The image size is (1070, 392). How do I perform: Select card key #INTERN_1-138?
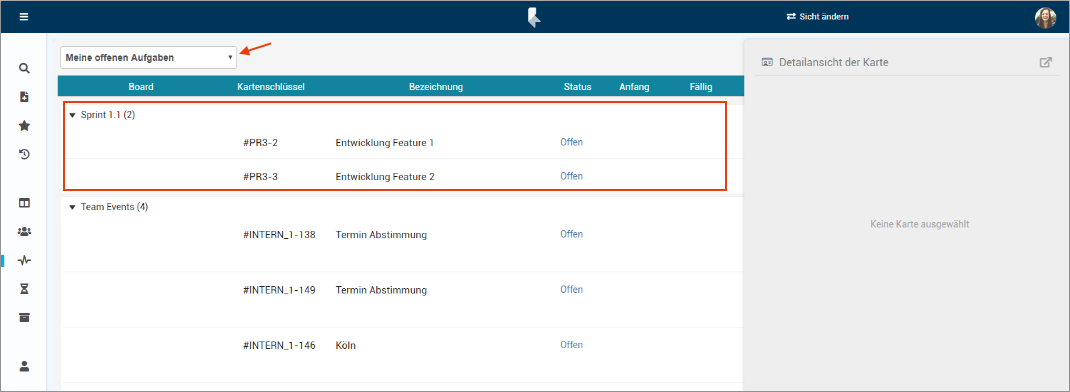click(279, 234)
